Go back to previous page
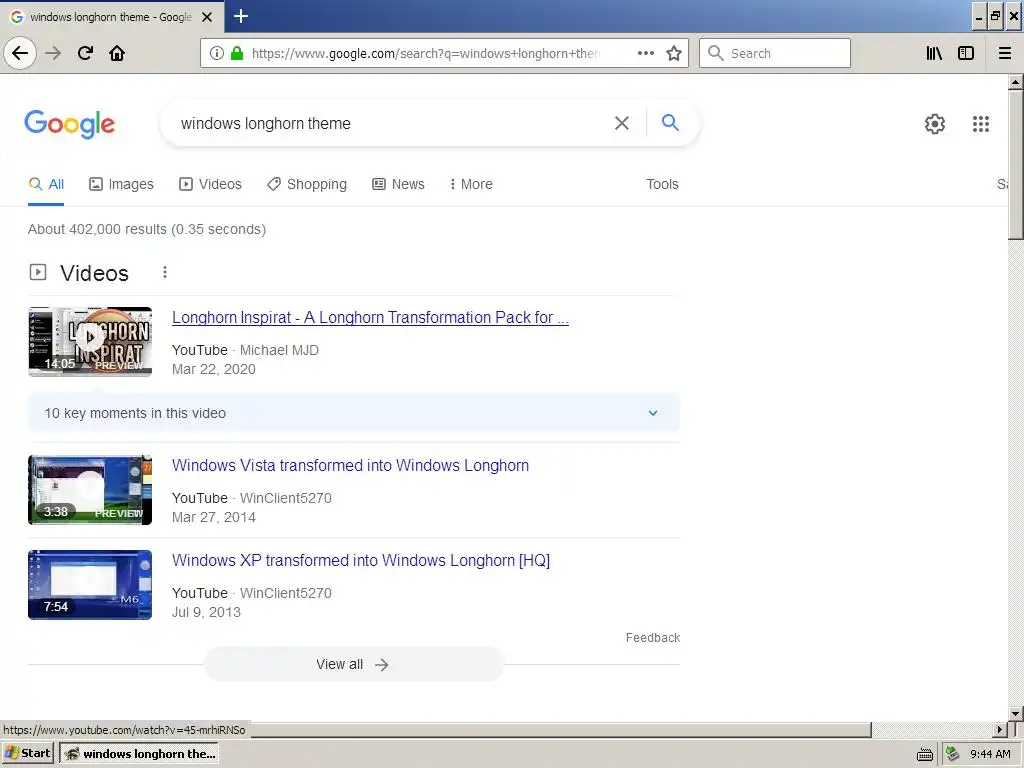Viewport: 1024px width, 768px height. 20,53
